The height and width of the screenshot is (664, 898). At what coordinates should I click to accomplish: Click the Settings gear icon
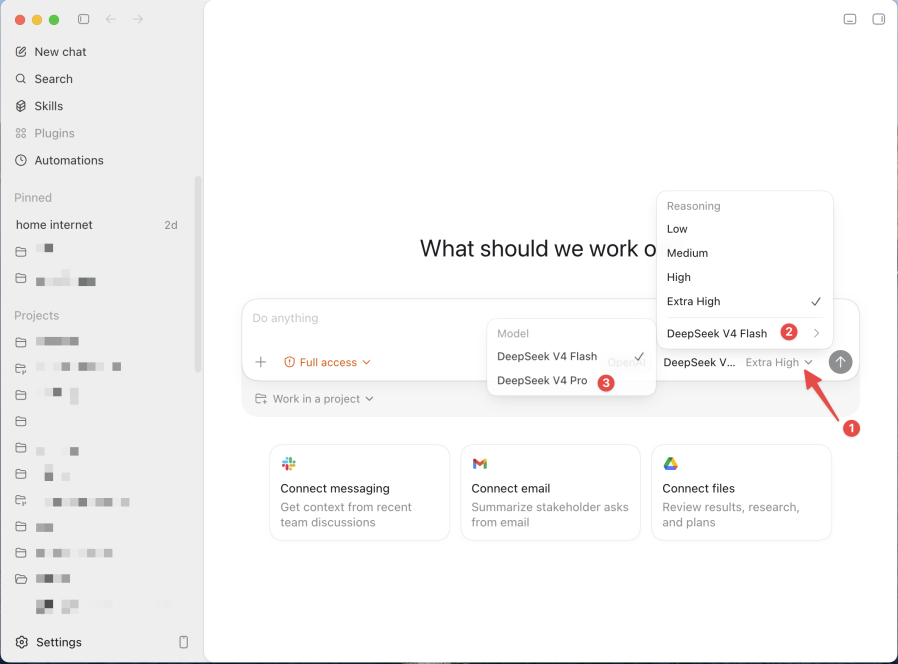pyautogui.click(x=22, y=642)
